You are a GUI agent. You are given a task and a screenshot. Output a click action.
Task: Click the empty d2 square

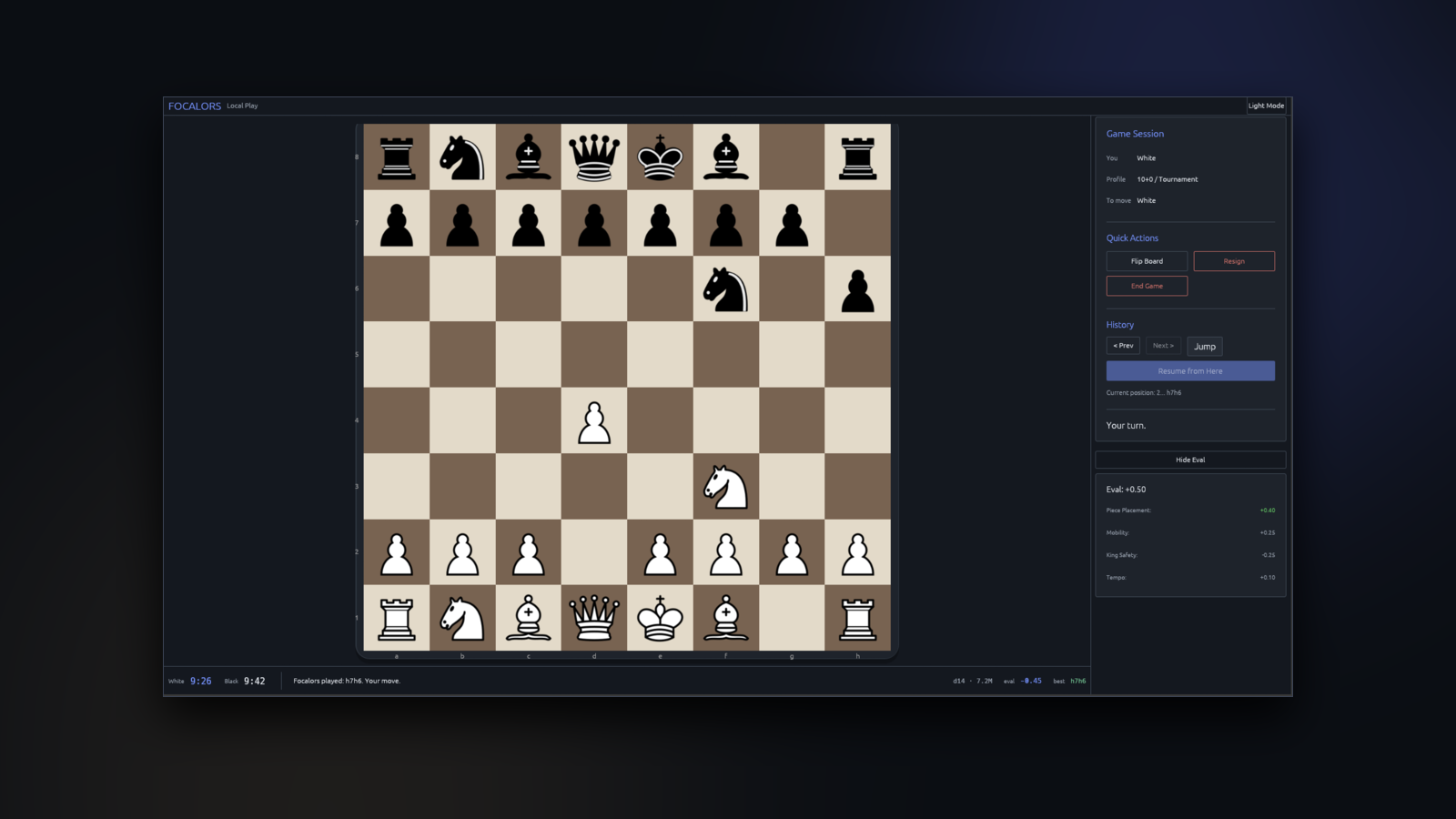pos(594,552)
